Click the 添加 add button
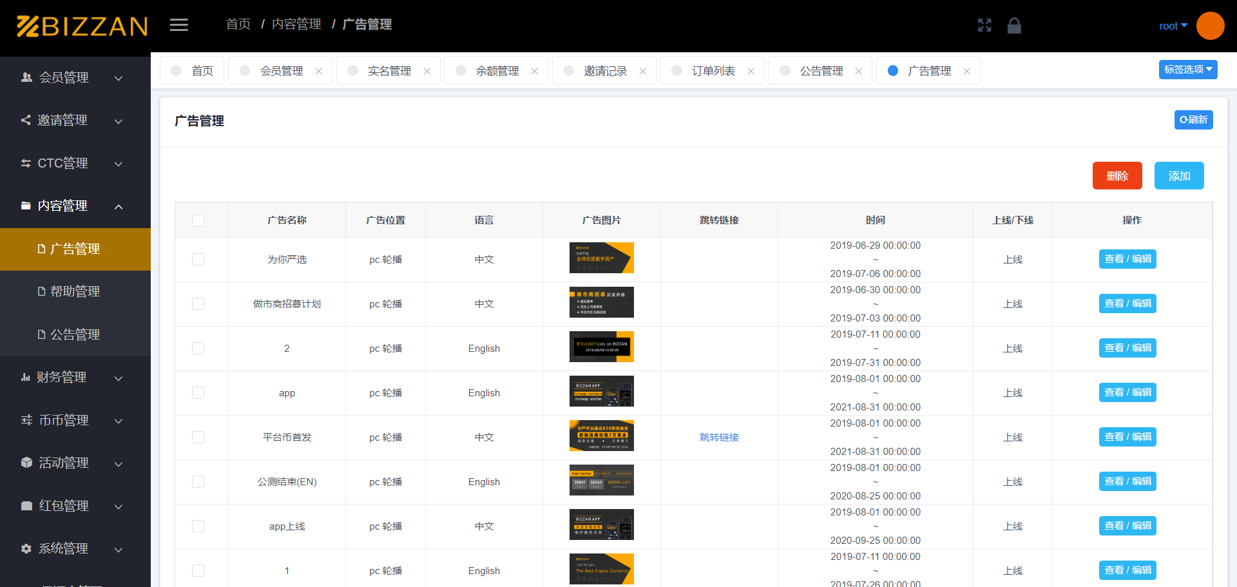 click(x=1178, y=175)
